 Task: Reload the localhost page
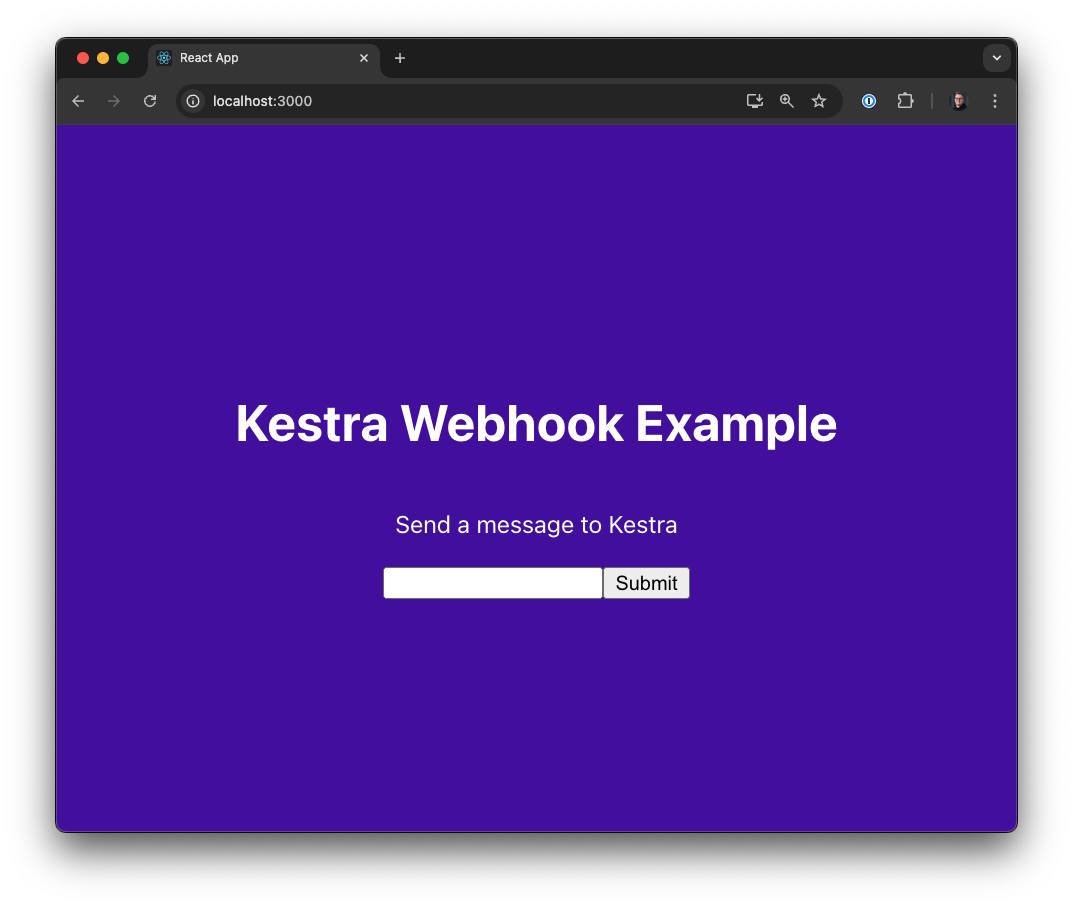click(x=150, y=101)
